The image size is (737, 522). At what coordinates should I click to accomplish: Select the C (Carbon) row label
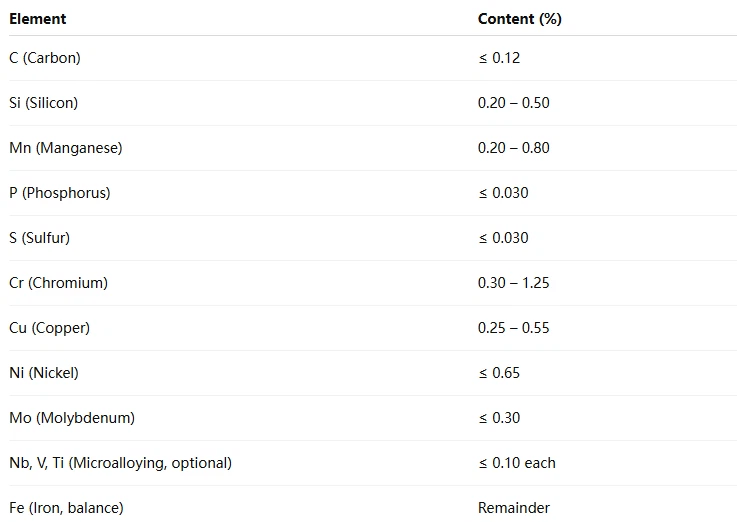pos(45,58)
